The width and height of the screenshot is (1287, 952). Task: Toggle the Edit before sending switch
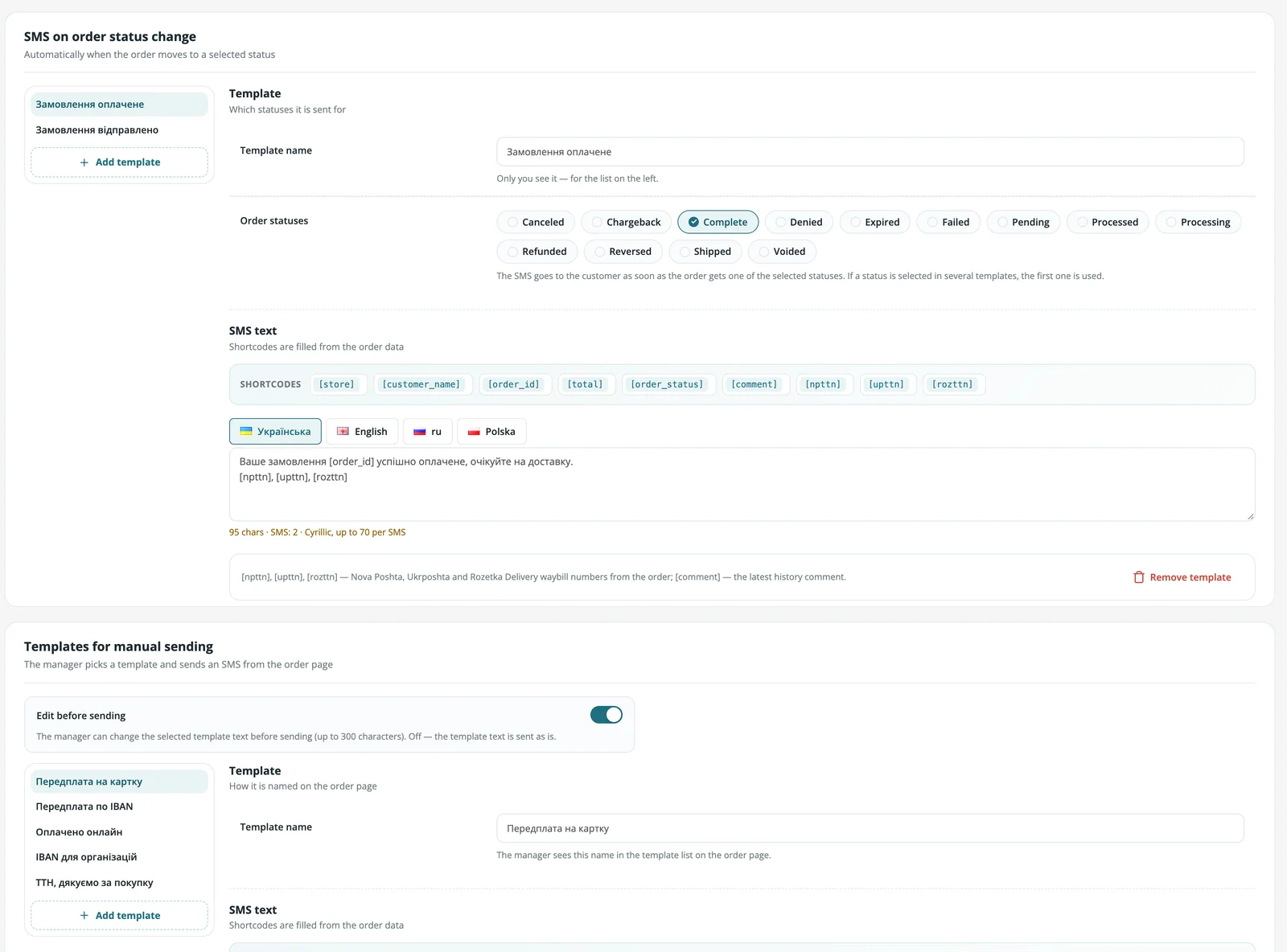coord(606,715)
